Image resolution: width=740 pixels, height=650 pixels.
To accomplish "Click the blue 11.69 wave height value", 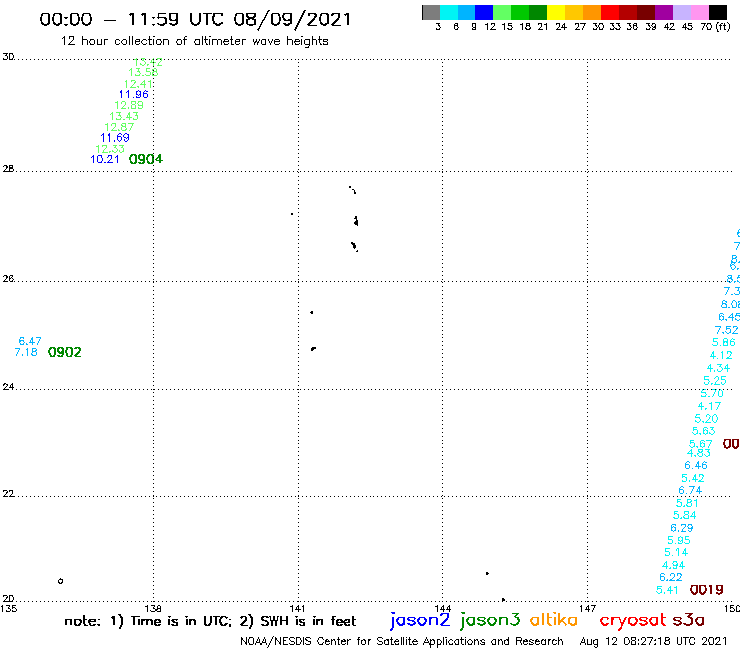I will (115, 138).
